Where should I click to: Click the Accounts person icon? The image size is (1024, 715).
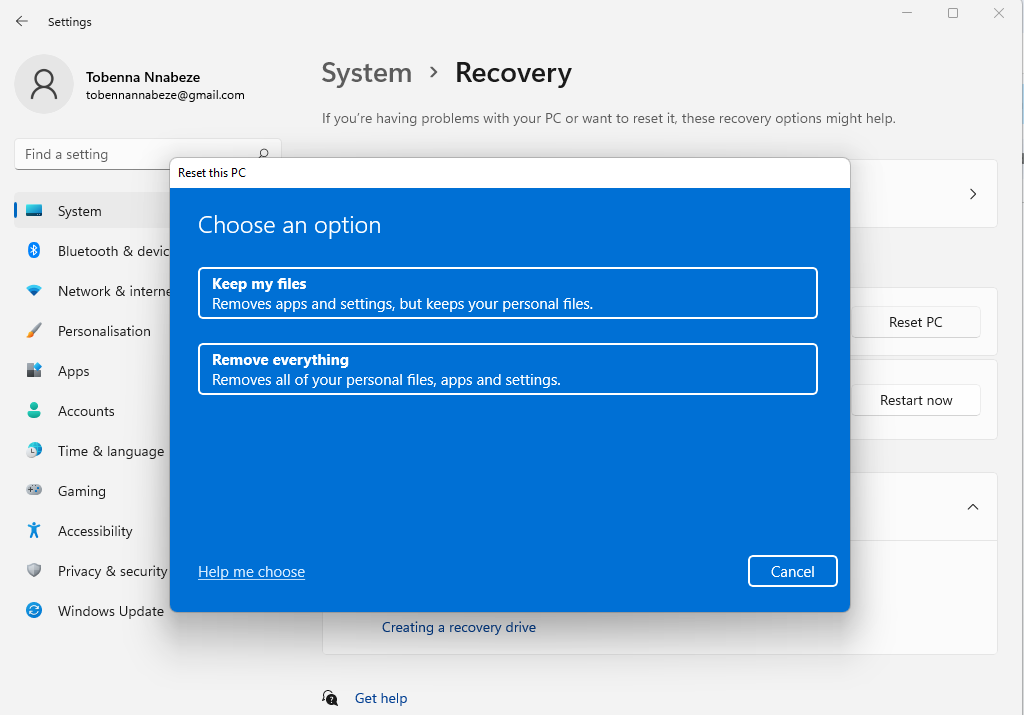coord(34,411)
